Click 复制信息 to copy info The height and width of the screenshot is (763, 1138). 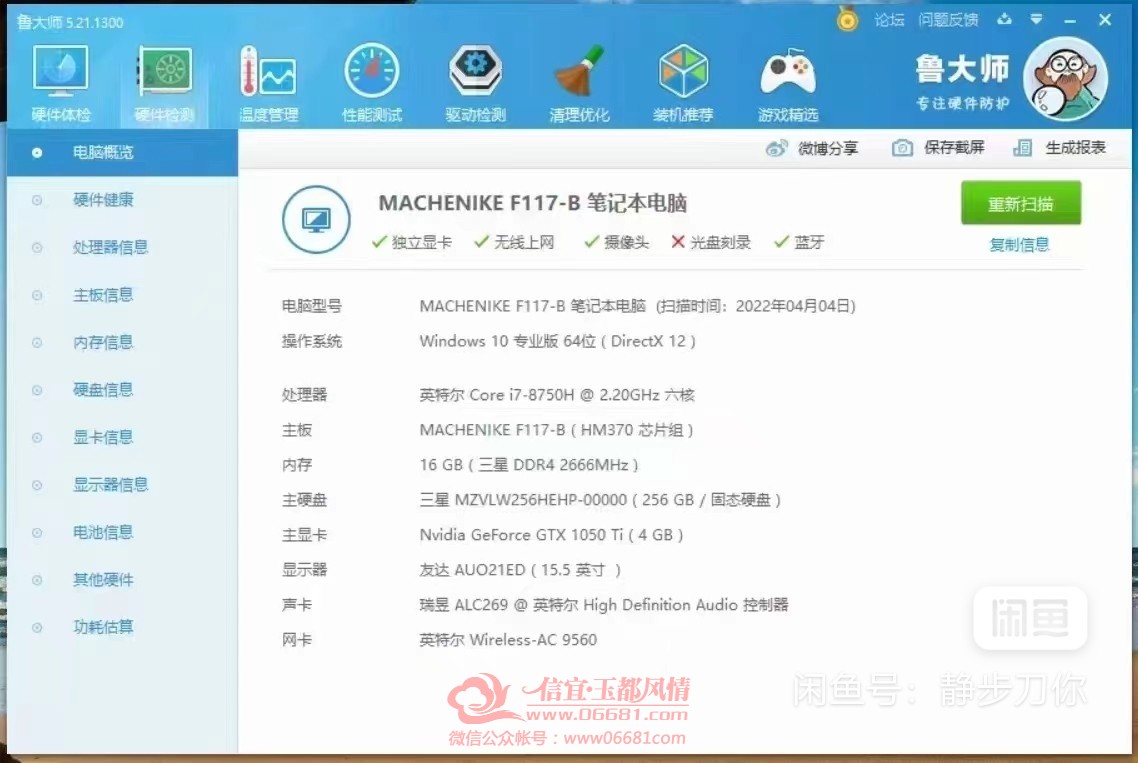pos(1019,245)
